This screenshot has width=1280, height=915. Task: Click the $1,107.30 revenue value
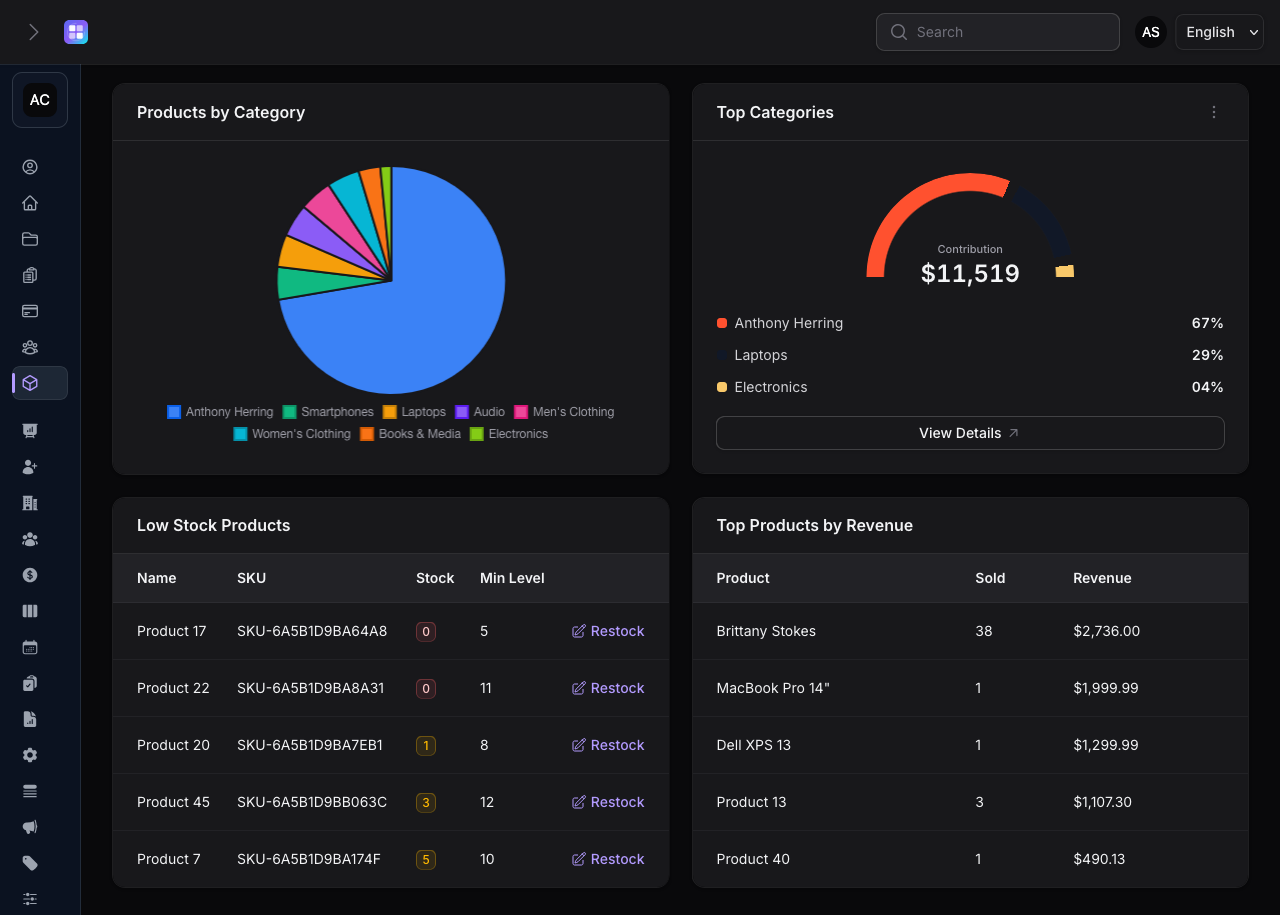(x=1103, y=802)
